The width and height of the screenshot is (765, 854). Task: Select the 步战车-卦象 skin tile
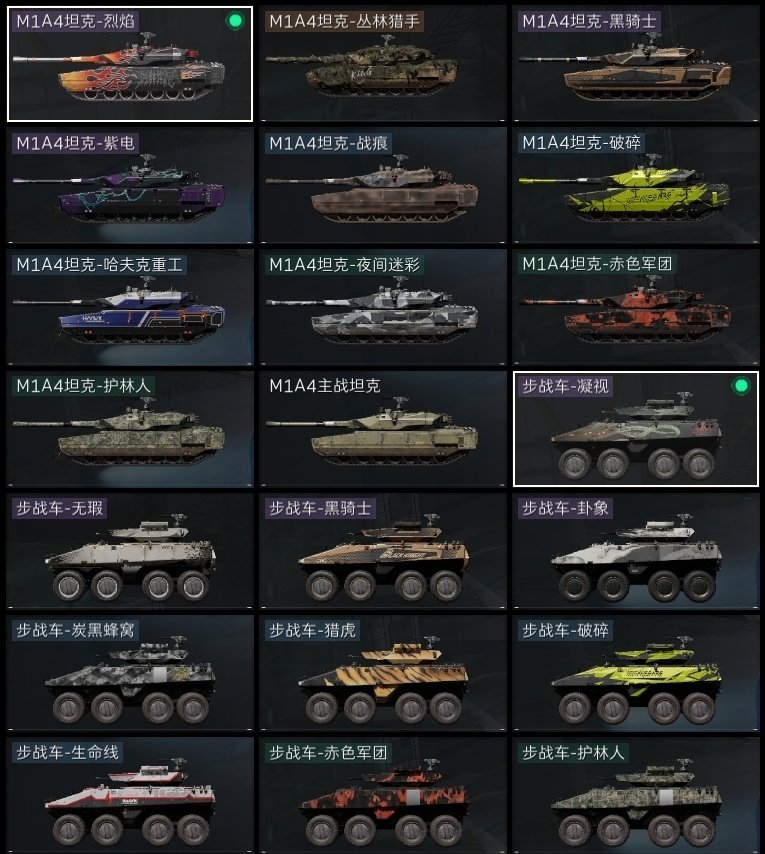pyautogui.click(x=635, y=551)
